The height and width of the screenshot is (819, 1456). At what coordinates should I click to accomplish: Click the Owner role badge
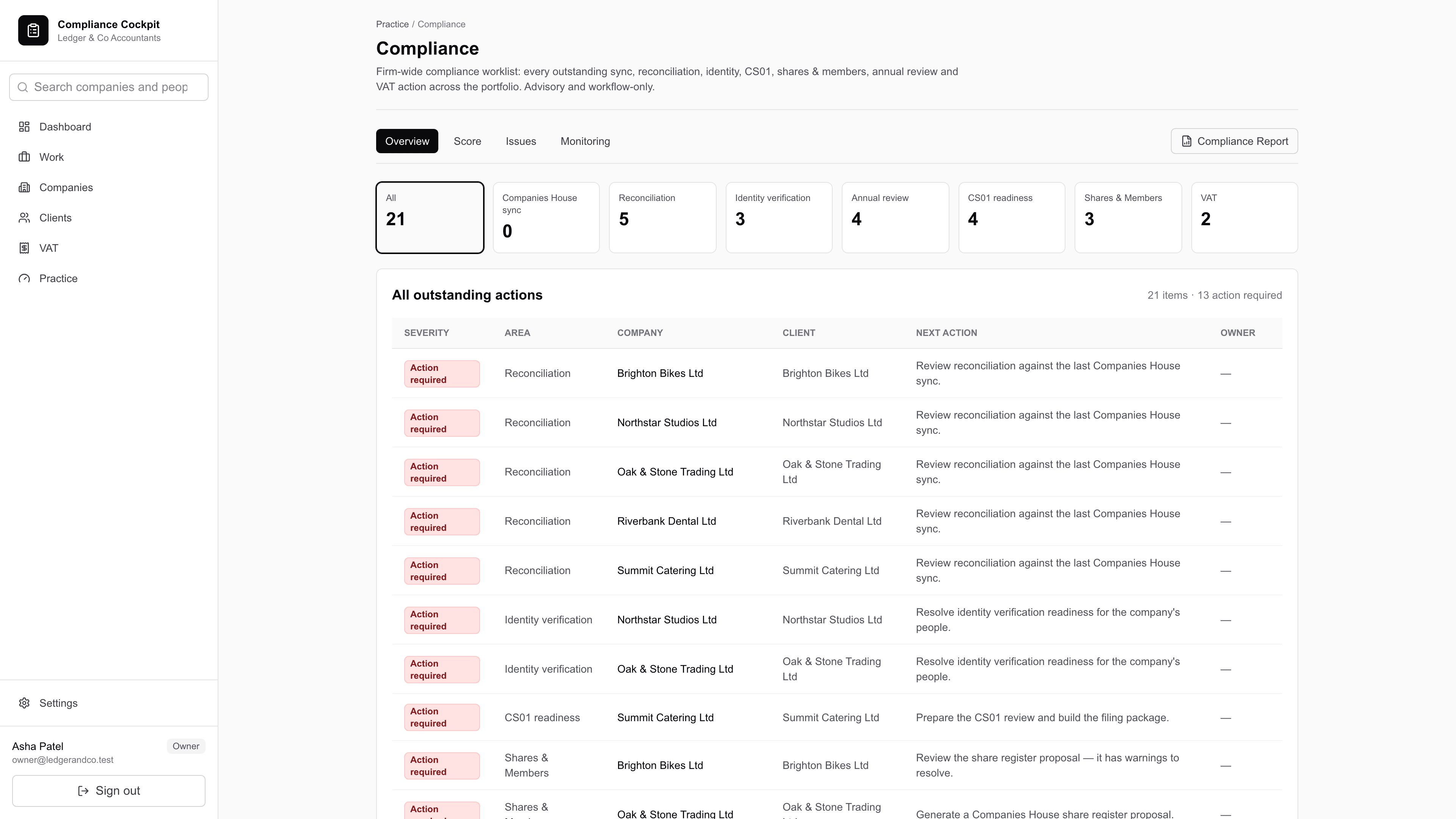point(186,746)
